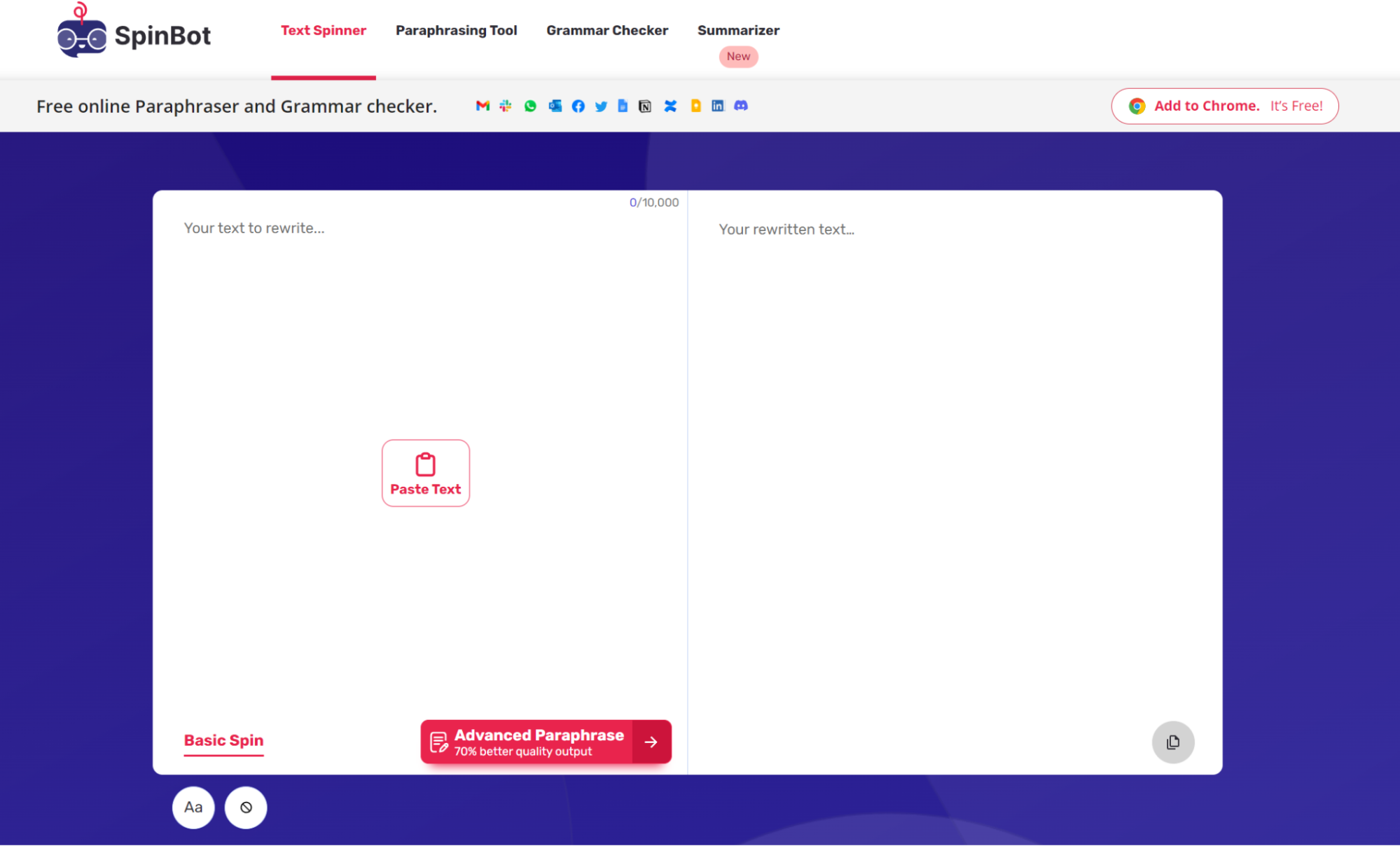Click the Notion icon

pyautogui.click(x=645, y=106)
